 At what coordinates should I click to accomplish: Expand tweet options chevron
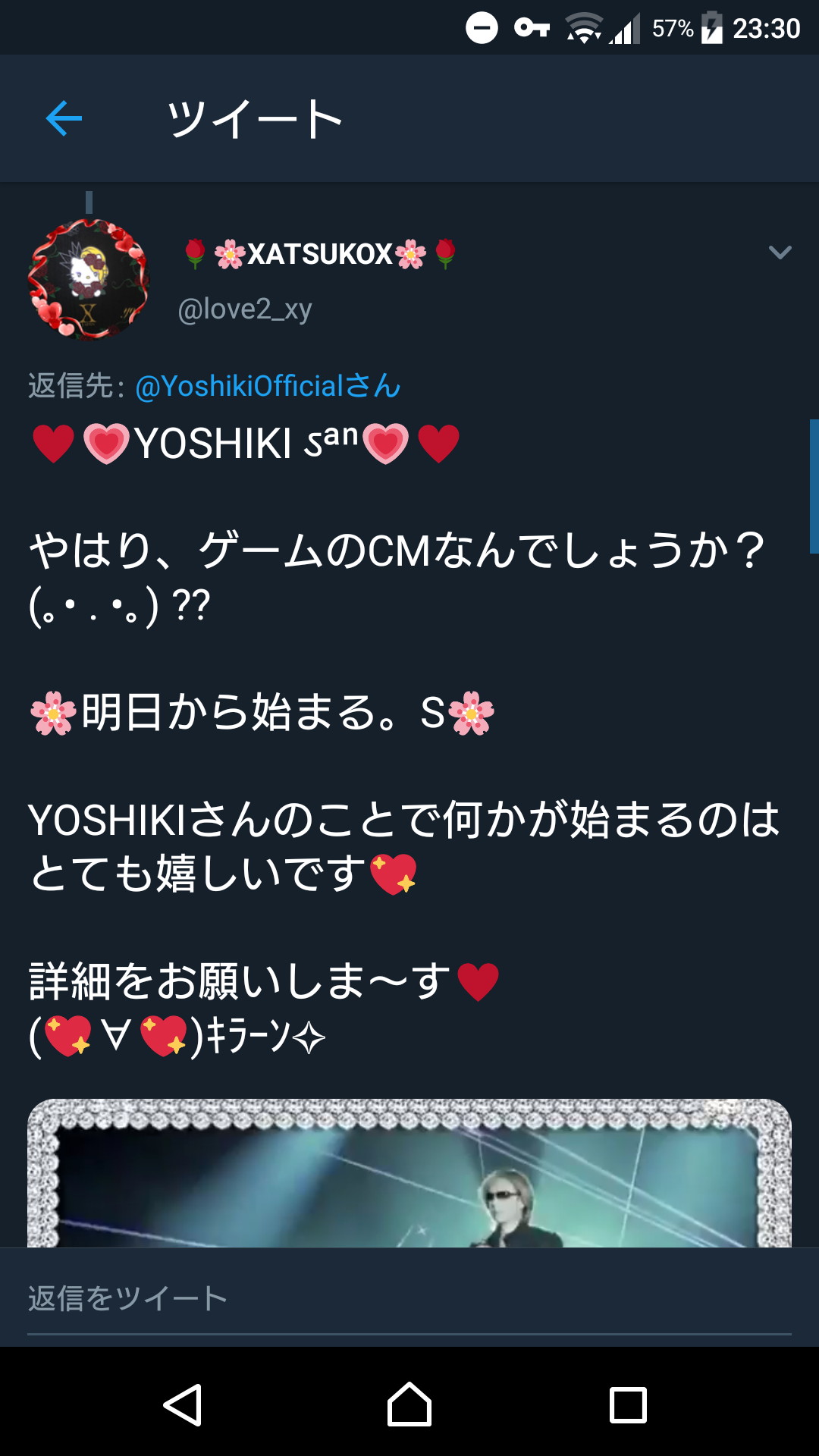(780, 253)
